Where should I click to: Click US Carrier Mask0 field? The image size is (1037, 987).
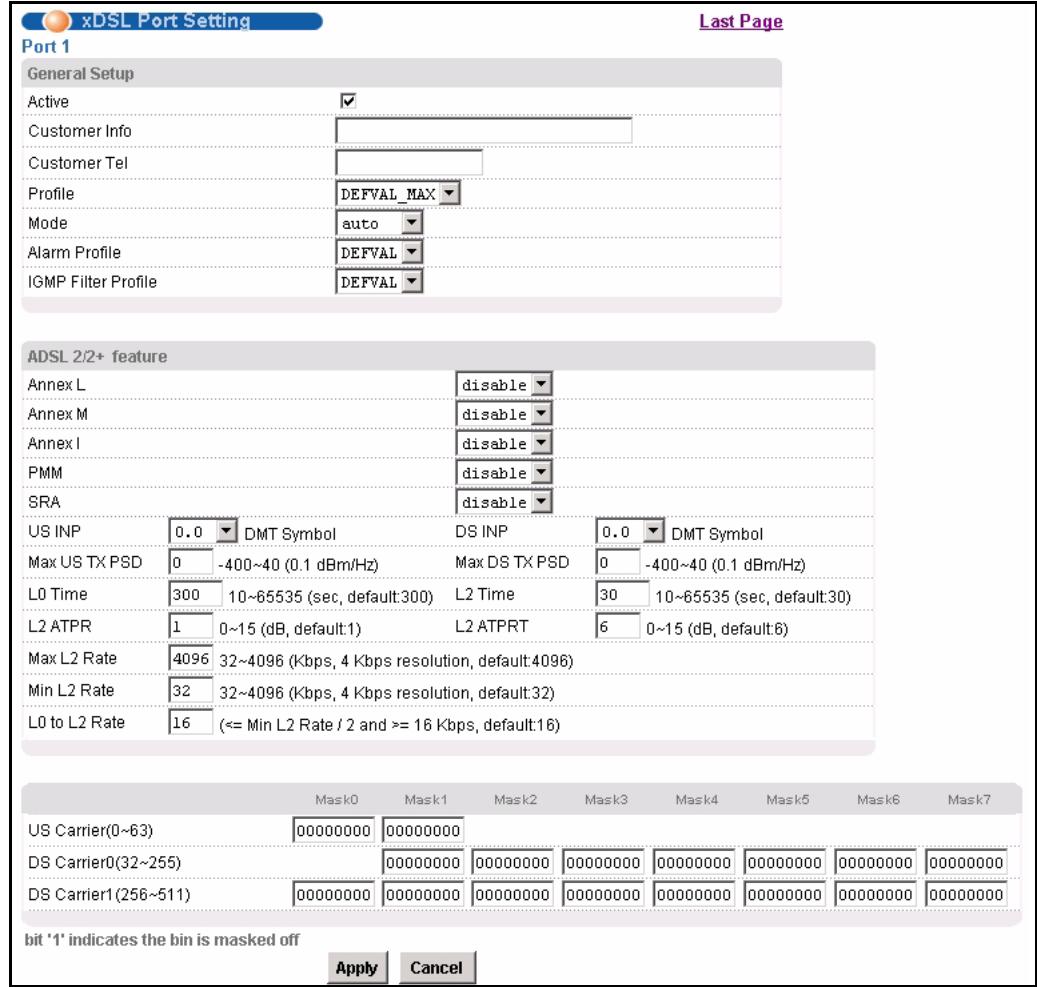[333, 830]
